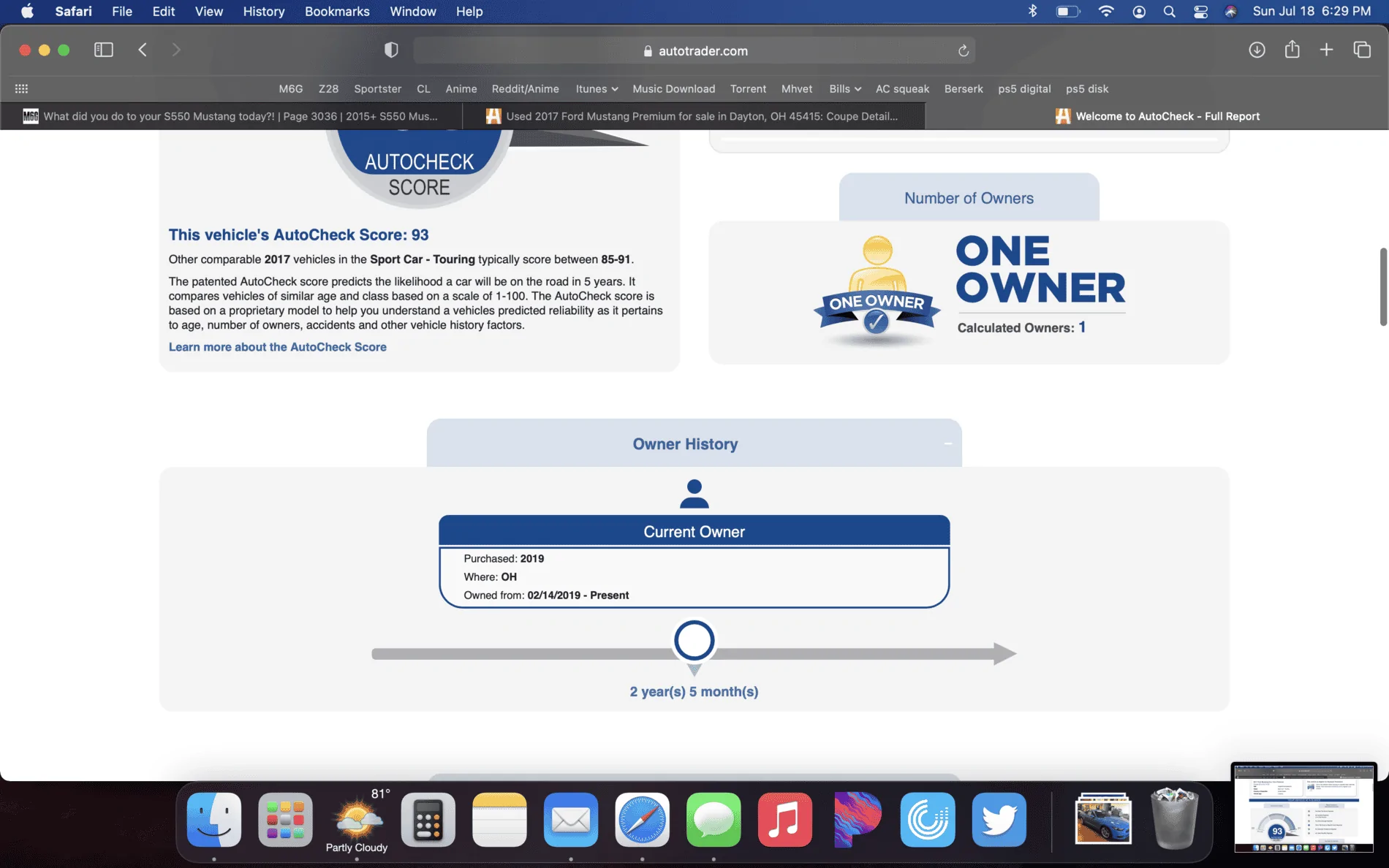
Task: Open the Twitter app in Dock
Action: tap(999, 819)
